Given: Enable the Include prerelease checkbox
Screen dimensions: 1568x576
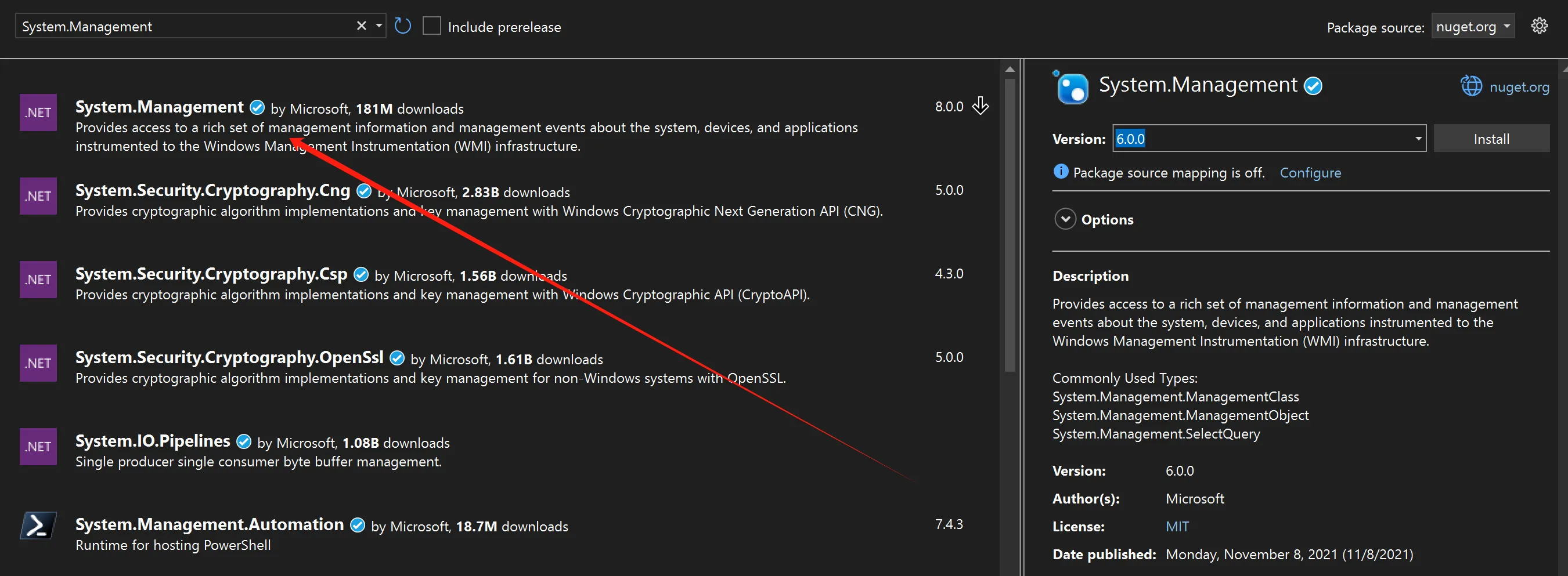Looking at the screenshot, I should (431, 26).
